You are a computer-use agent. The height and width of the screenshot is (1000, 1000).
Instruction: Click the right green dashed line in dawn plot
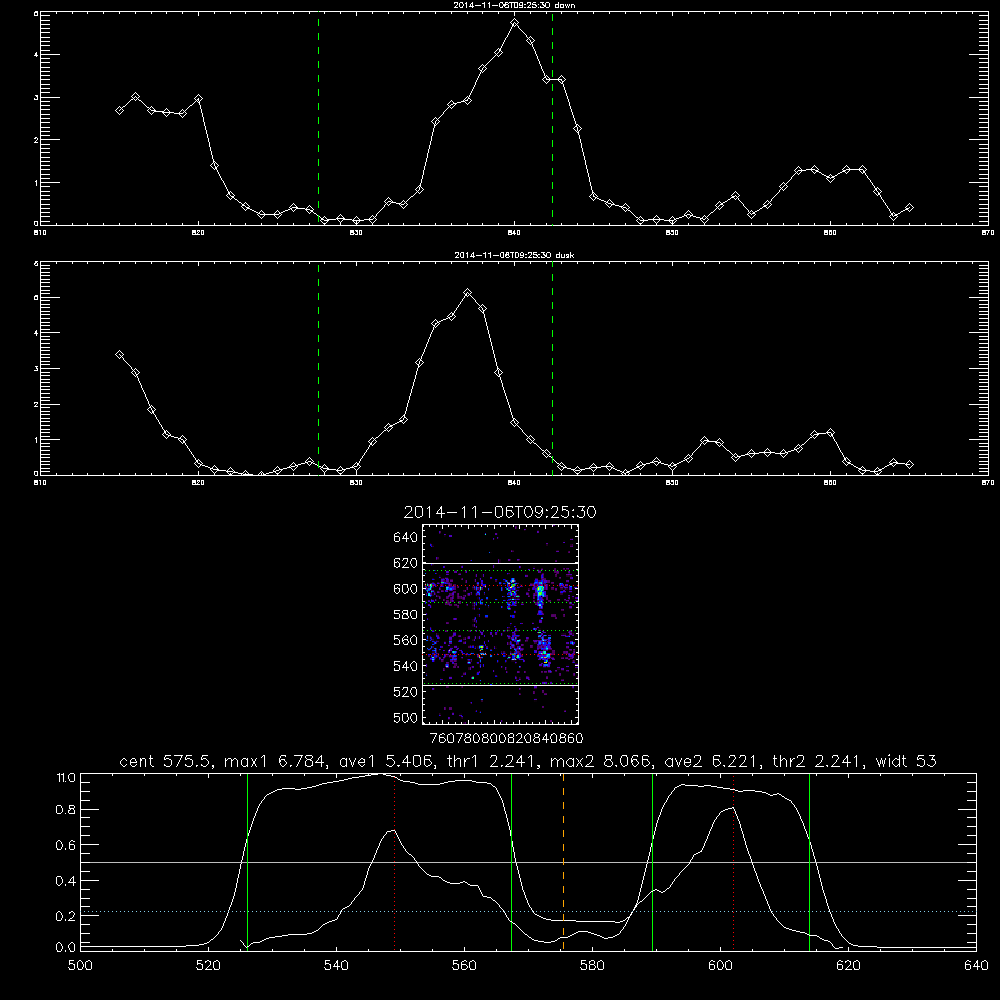[x=552, y=118]
